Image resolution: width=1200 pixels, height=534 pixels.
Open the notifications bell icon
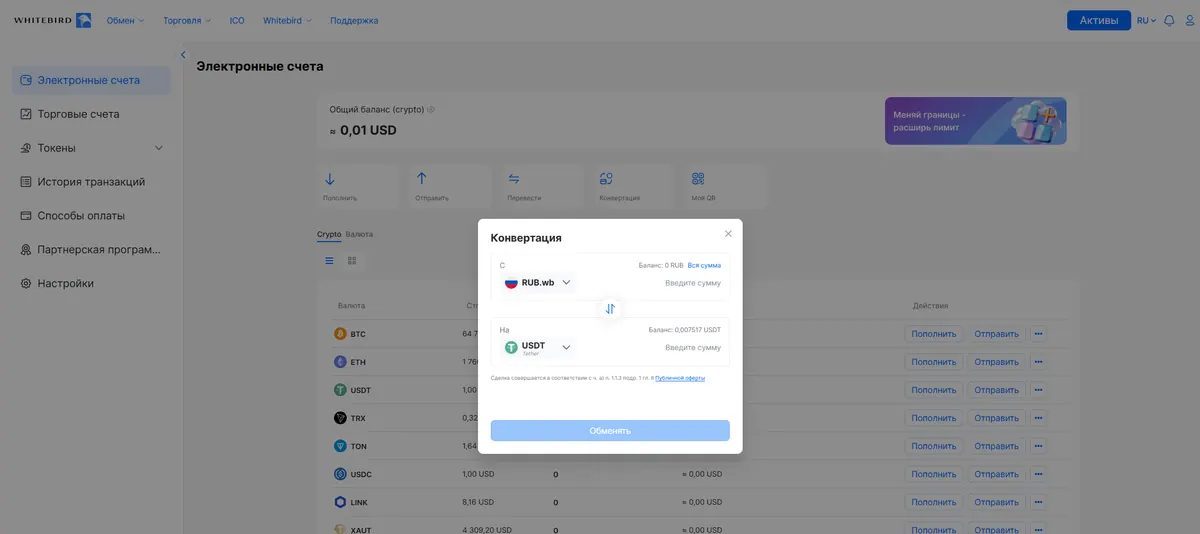click(1169, 20)
